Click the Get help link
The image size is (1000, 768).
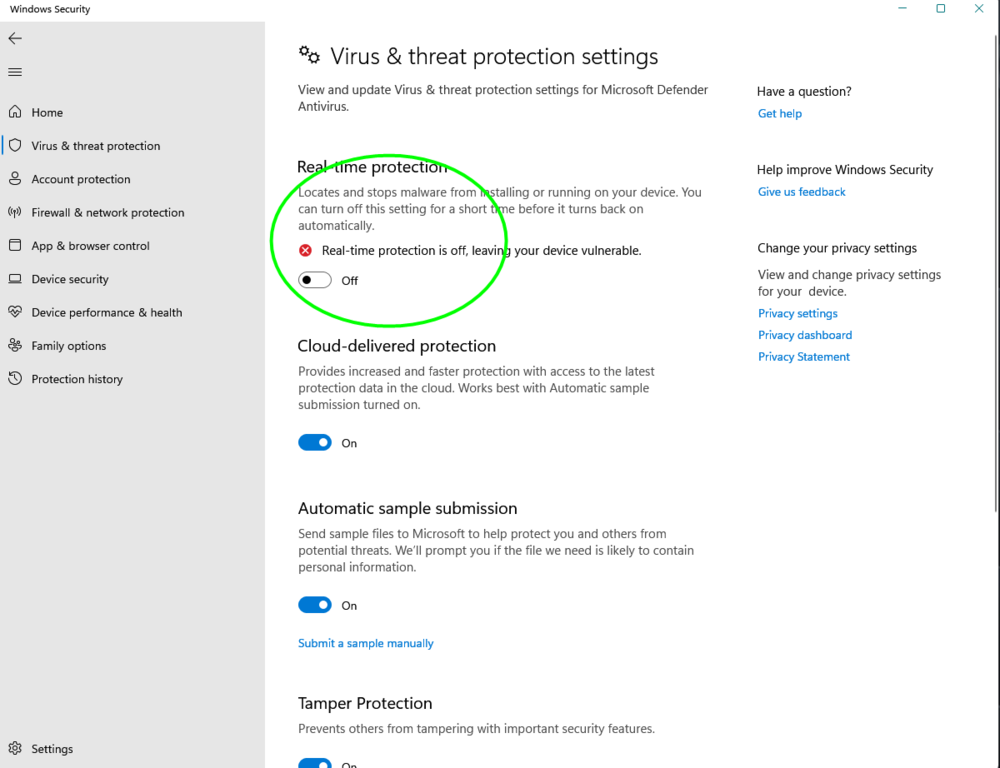click(x=780, y=114)
